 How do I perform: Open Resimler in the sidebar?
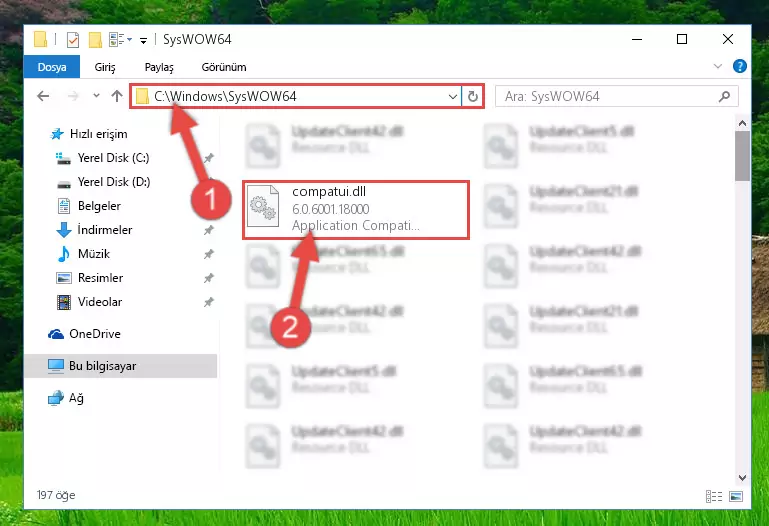pos(100,278)
